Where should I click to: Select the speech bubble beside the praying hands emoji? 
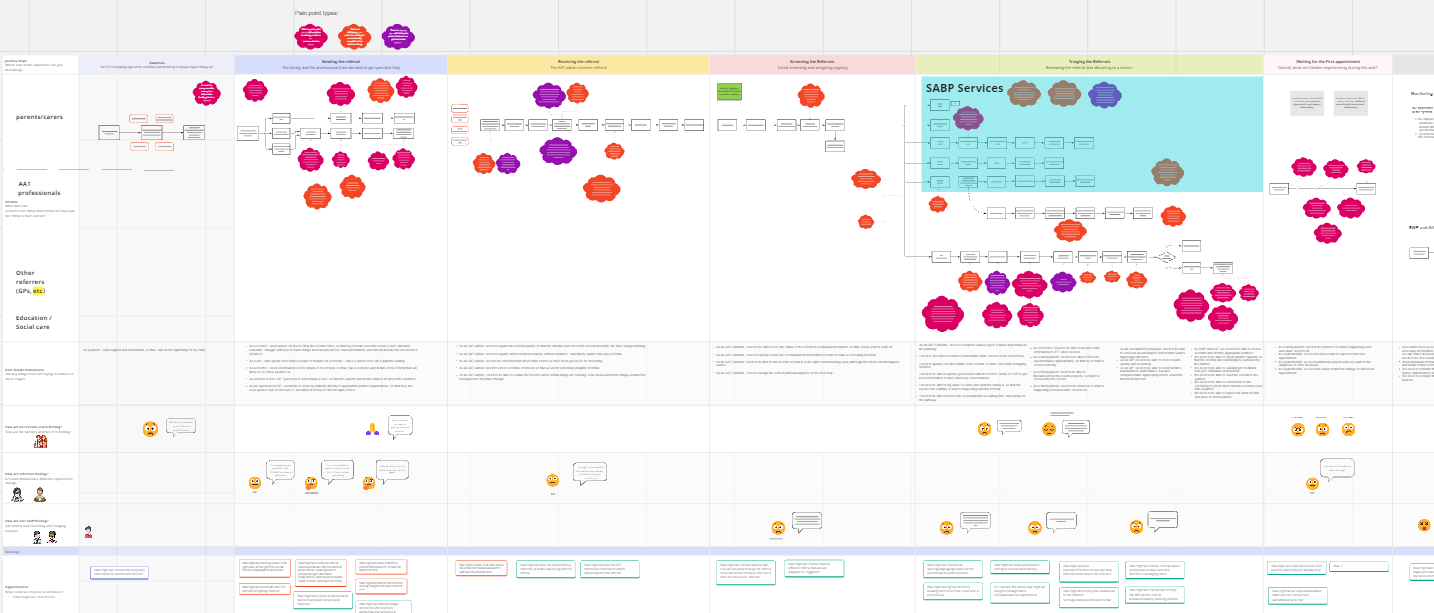[x=400, y=426]
